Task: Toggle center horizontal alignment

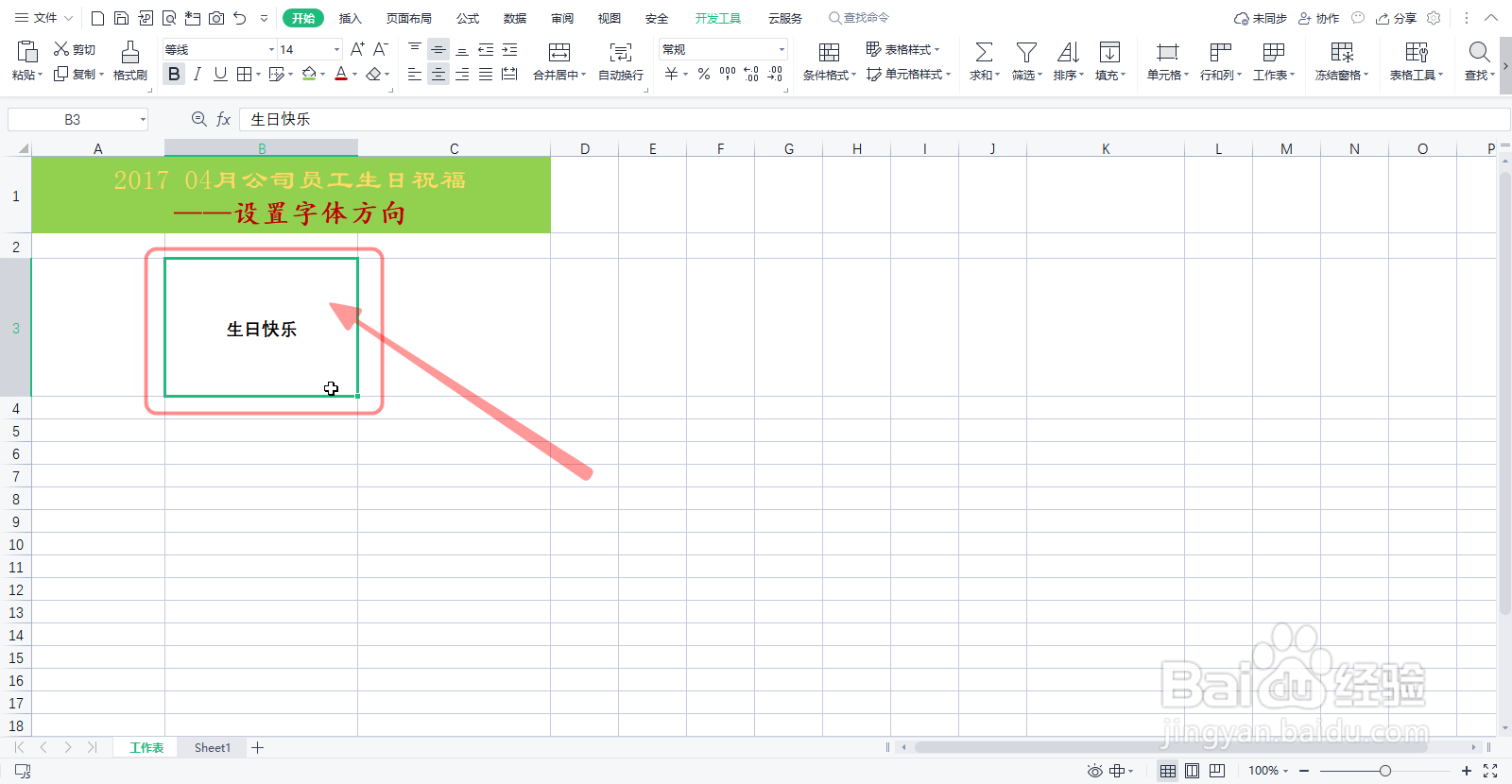Action: (x=438, y=74)
